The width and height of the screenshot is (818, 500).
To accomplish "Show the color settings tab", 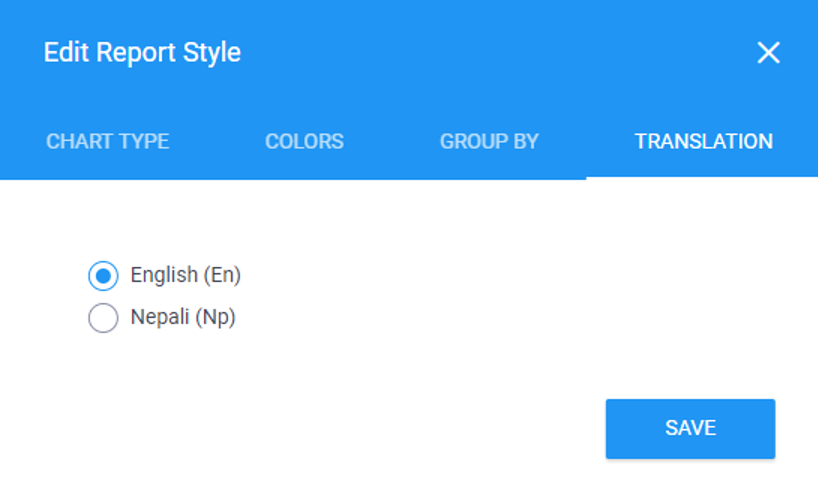I will 304,141.
